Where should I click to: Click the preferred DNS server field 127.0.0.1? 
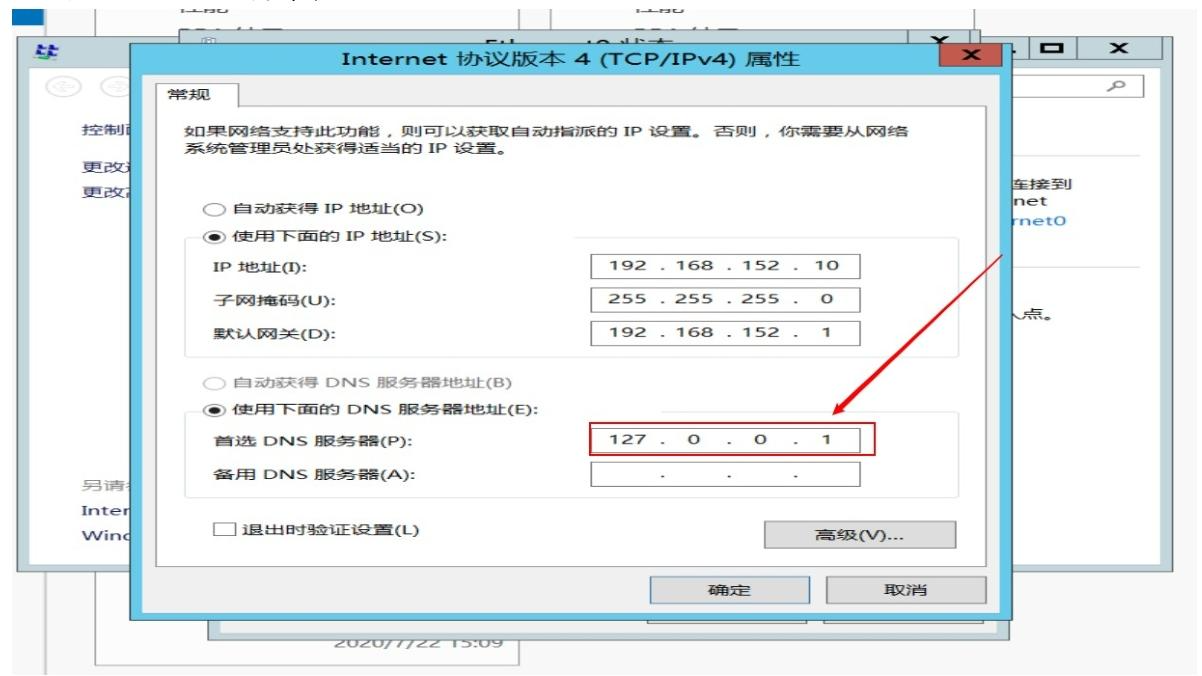pyautogui.click(x=725, y=439)
